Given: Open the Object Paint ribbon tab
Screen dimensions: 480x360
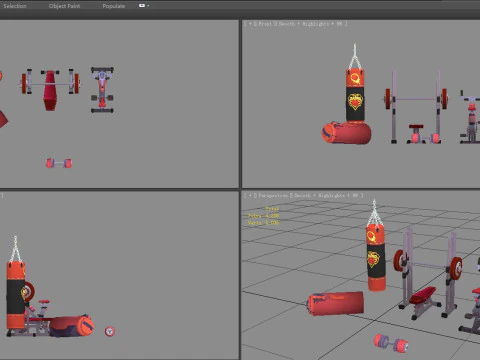Looking at the screenshot, I should (x=64, y=6).
